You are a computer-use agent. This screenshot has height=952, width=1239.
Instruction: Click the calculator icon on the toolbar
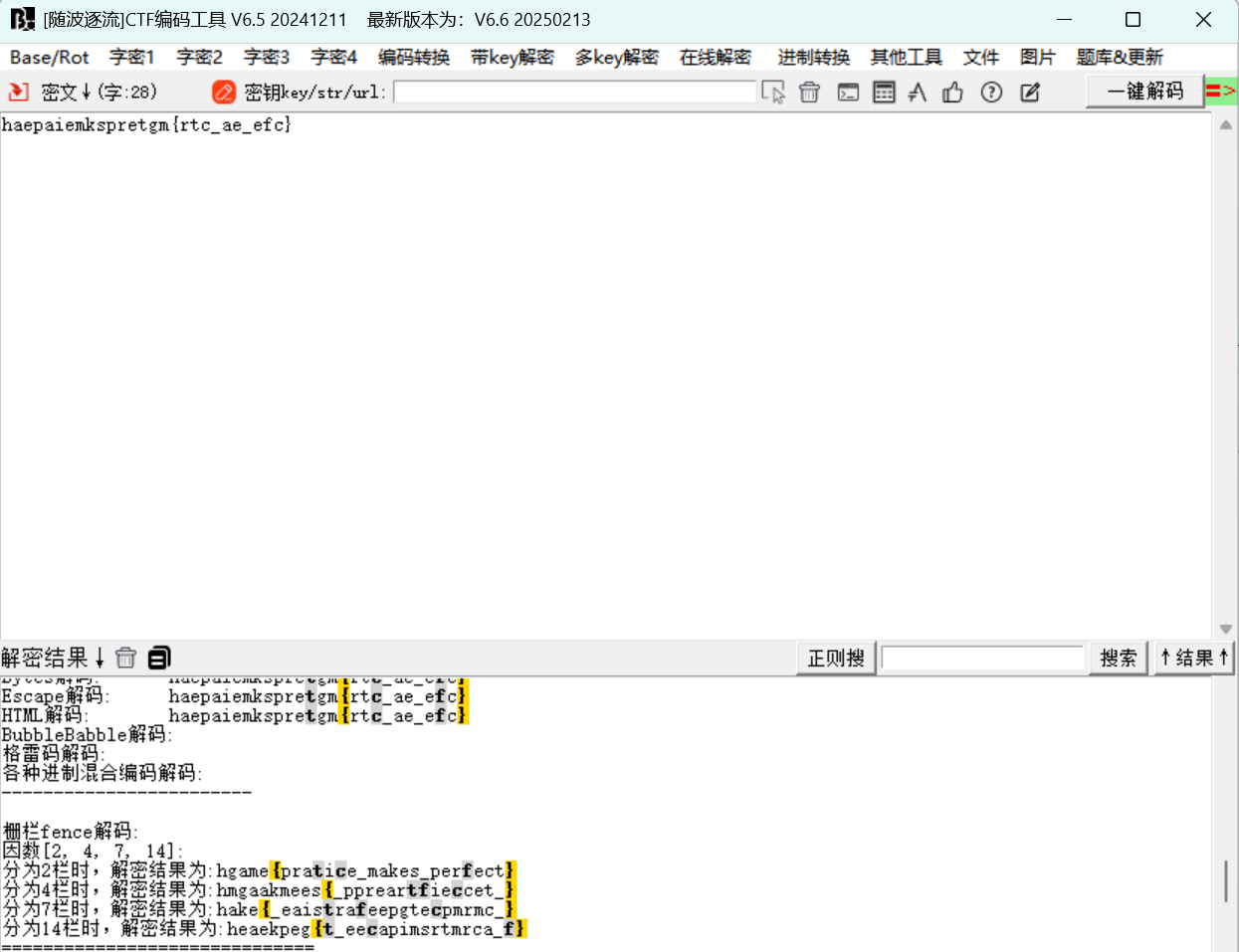[884, 91]
